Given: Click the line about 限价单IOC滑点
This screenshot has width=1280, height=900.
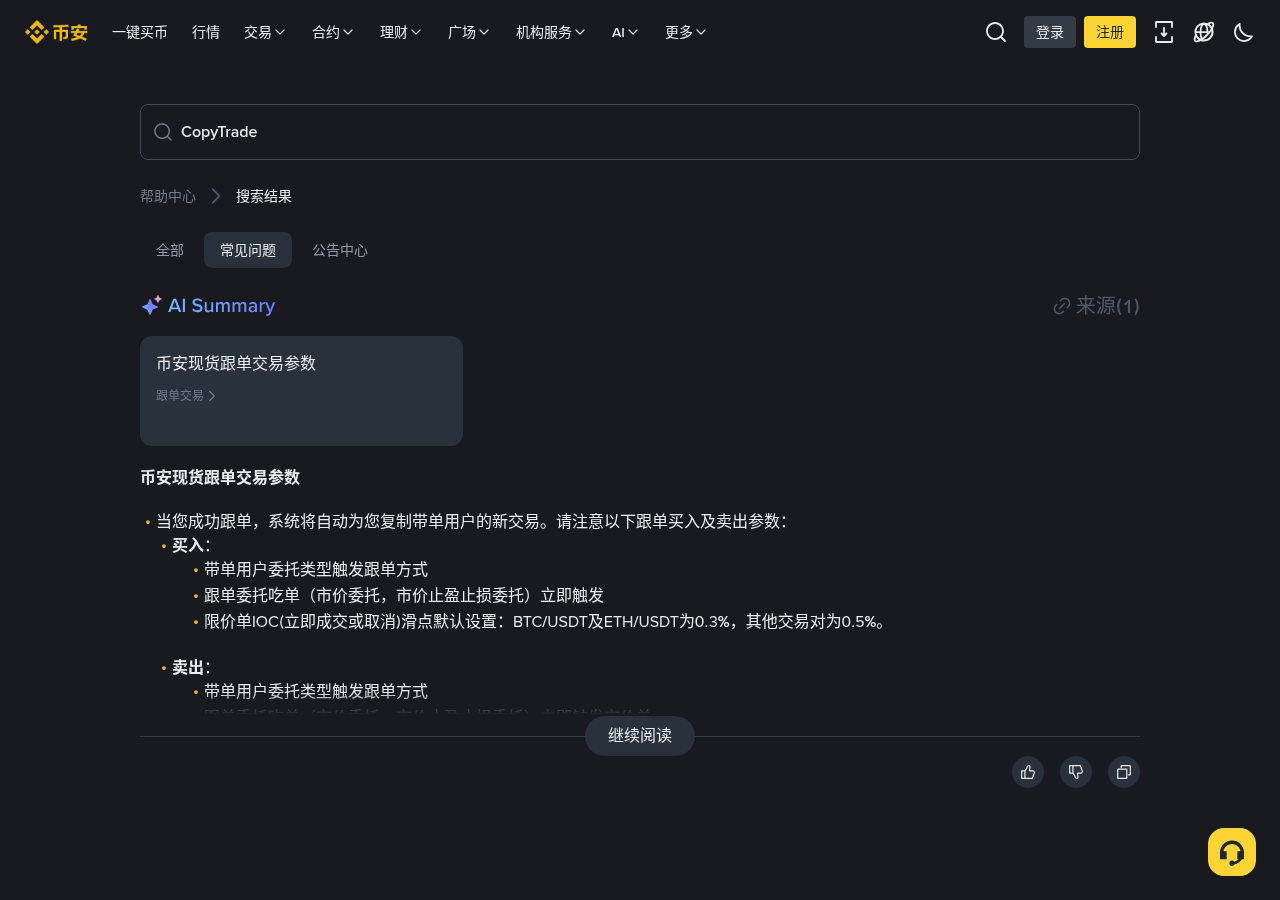Looking at the screenshot, I should click(545, 621).
